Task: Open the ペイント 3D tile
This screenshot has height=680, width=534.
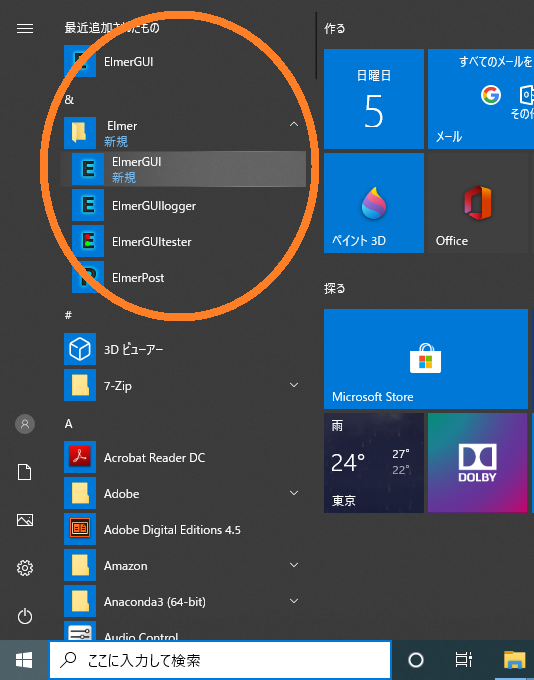Action: pyautogui.click(x=373, y=203)
